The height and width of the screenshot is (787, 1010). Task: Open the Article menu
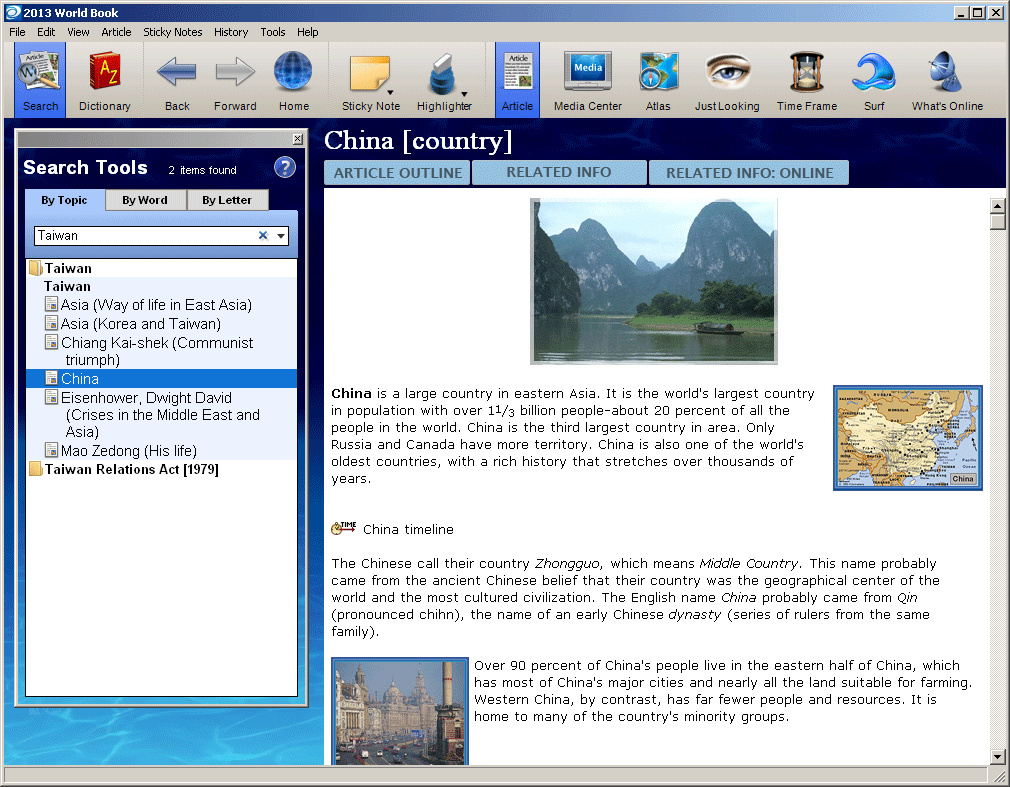116,32
